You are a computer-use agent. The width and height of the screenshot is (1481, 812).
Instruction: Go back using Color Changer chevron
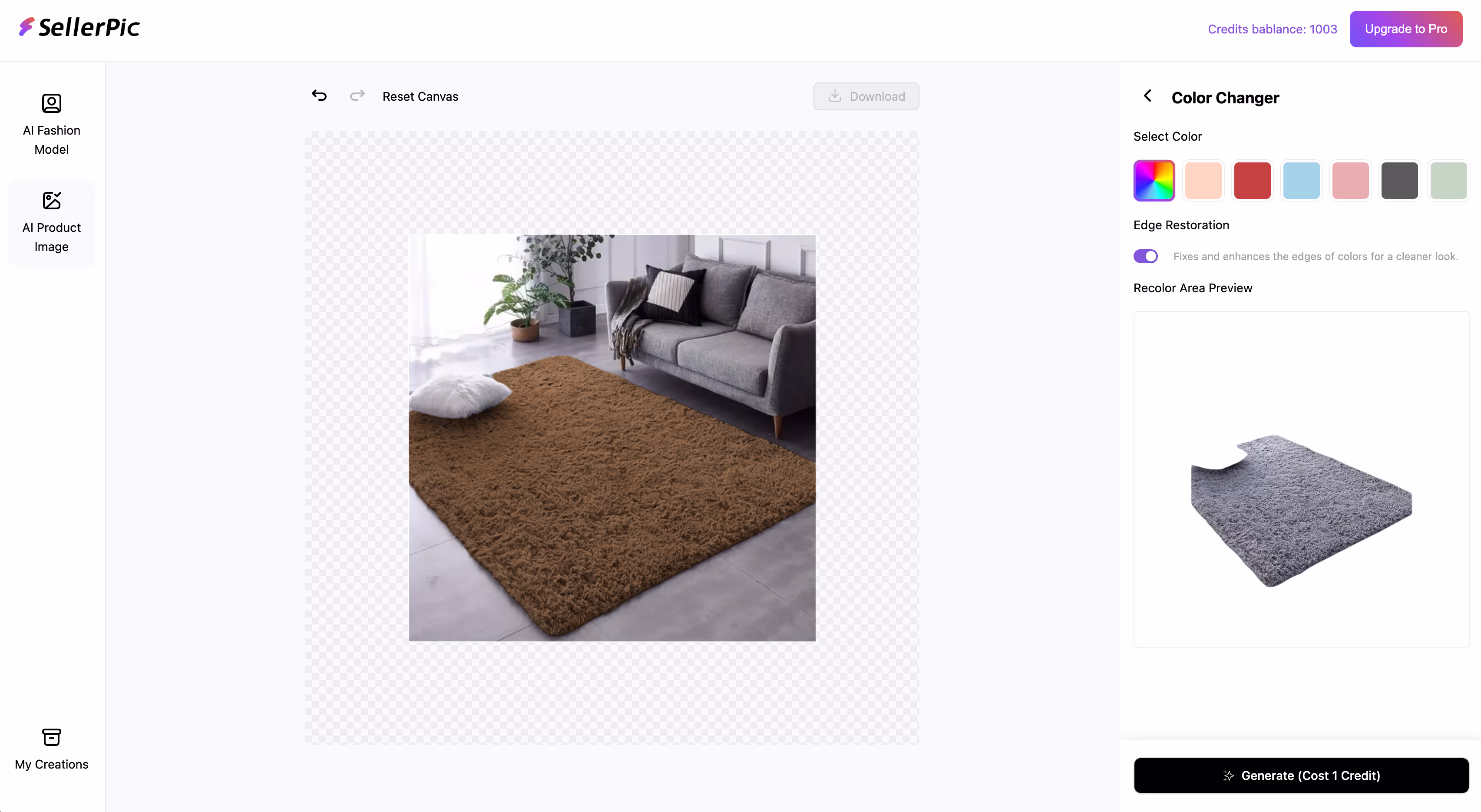(x=1147, y=96)
